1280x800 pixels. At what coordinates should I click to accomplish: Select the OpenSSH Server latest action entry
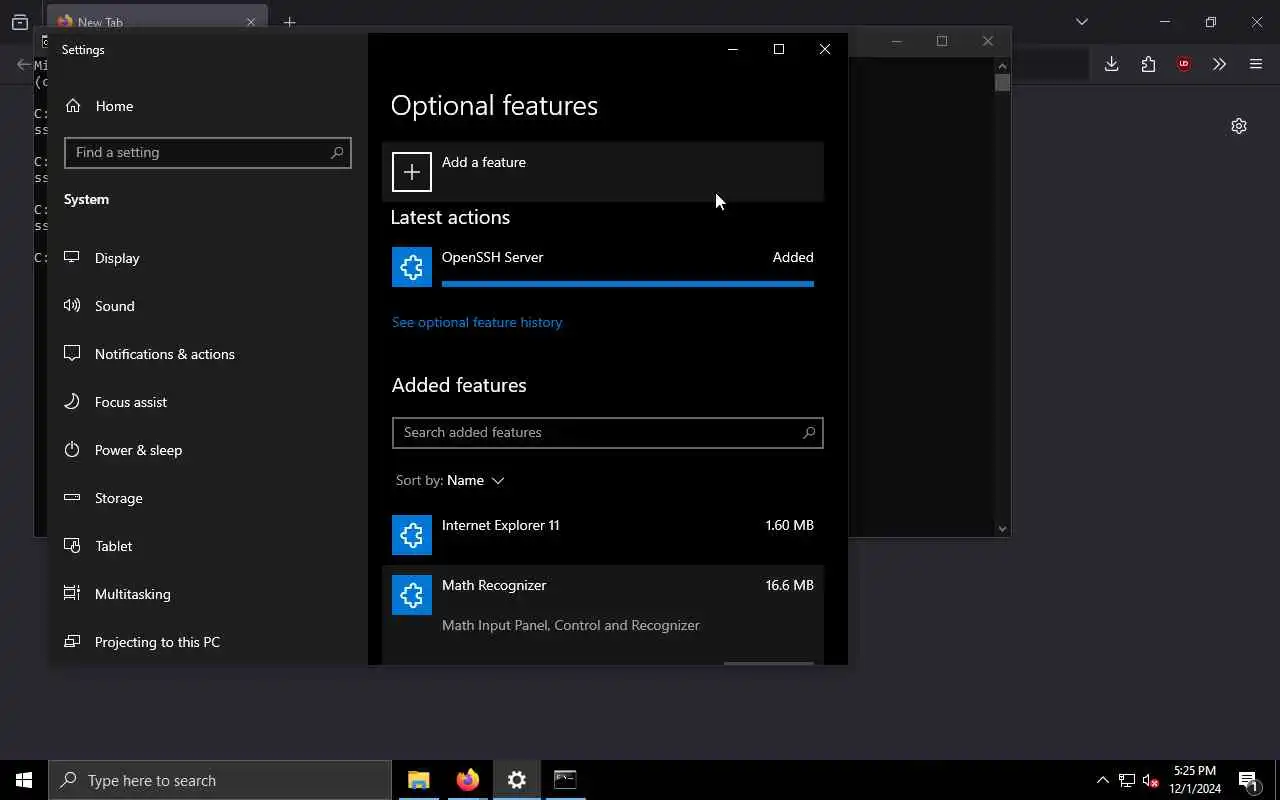click(603, 267)
